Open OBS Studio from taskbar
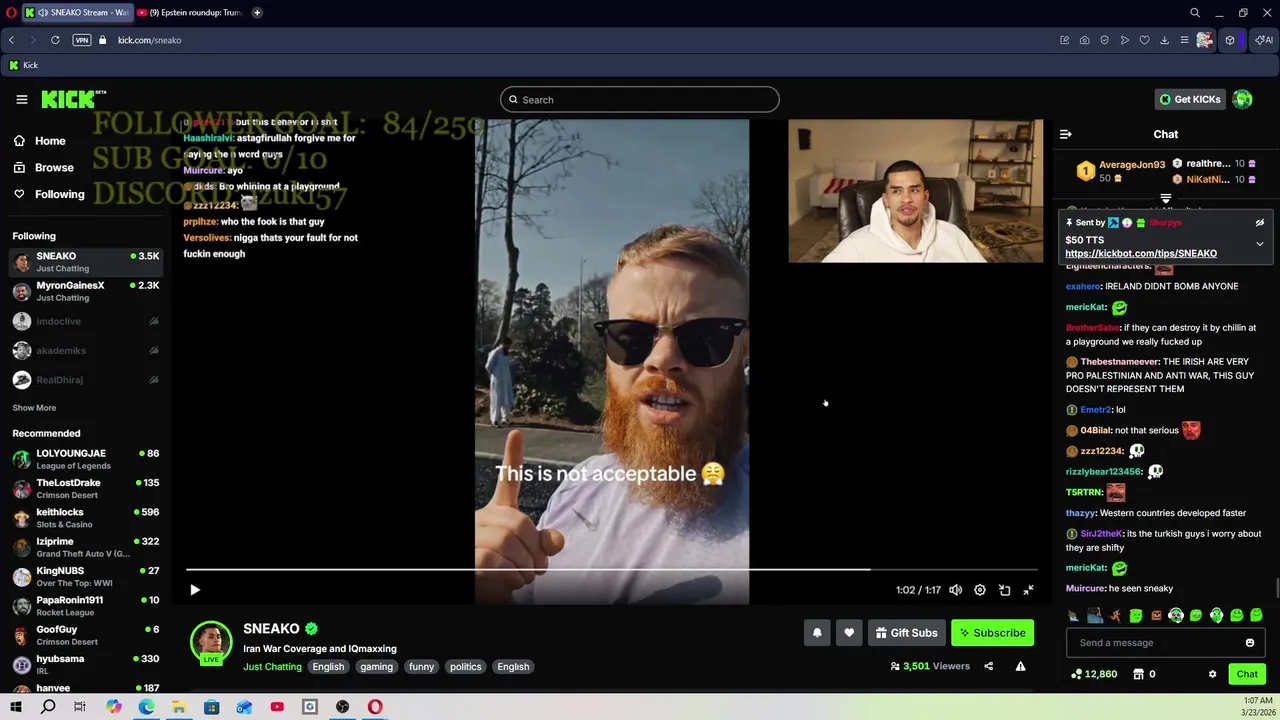The width and height of the screenshot is (1280, 720). [x=342, y=707]
